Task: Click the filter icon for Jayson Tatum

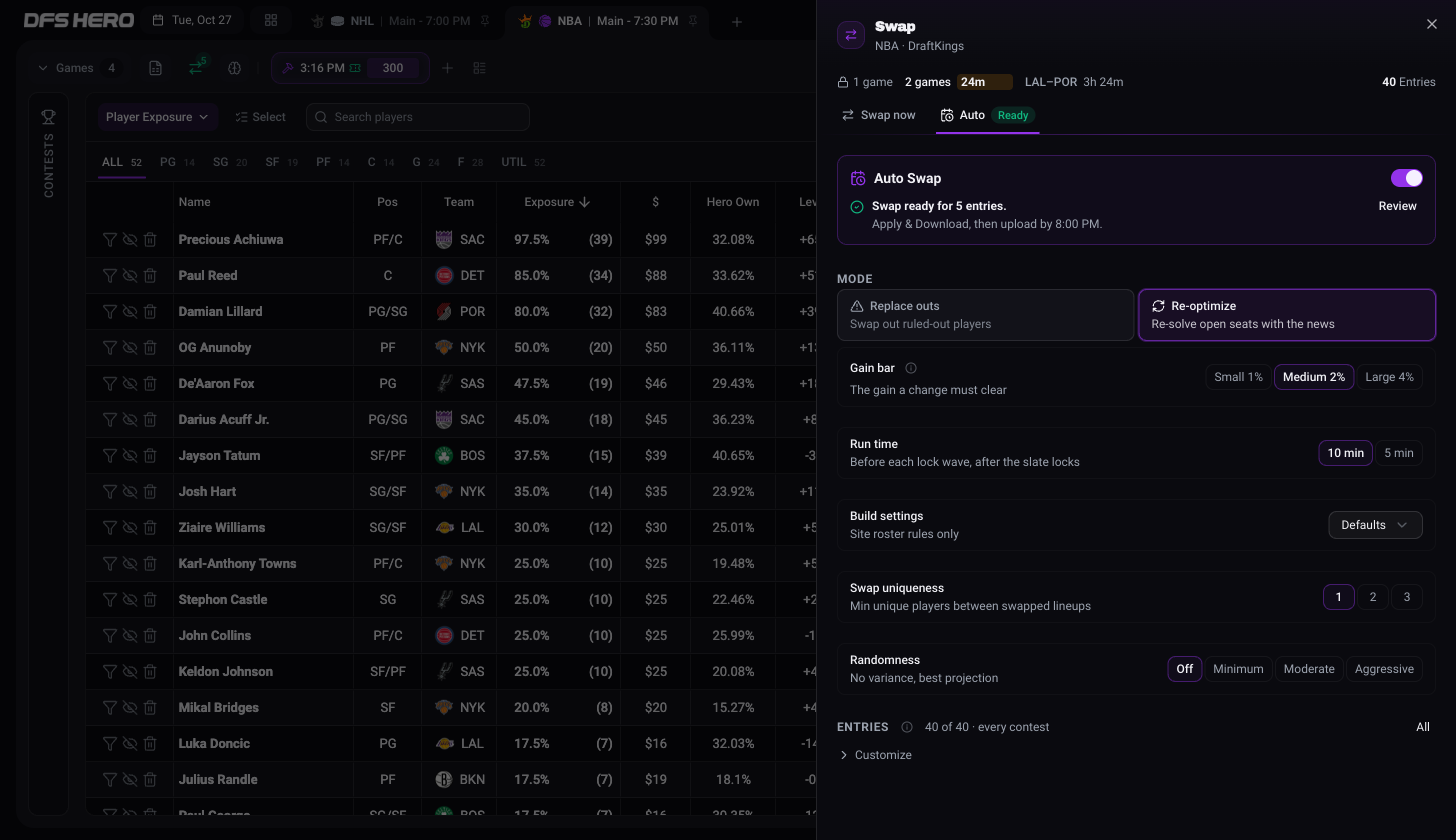Action: (x=110, y=456)
